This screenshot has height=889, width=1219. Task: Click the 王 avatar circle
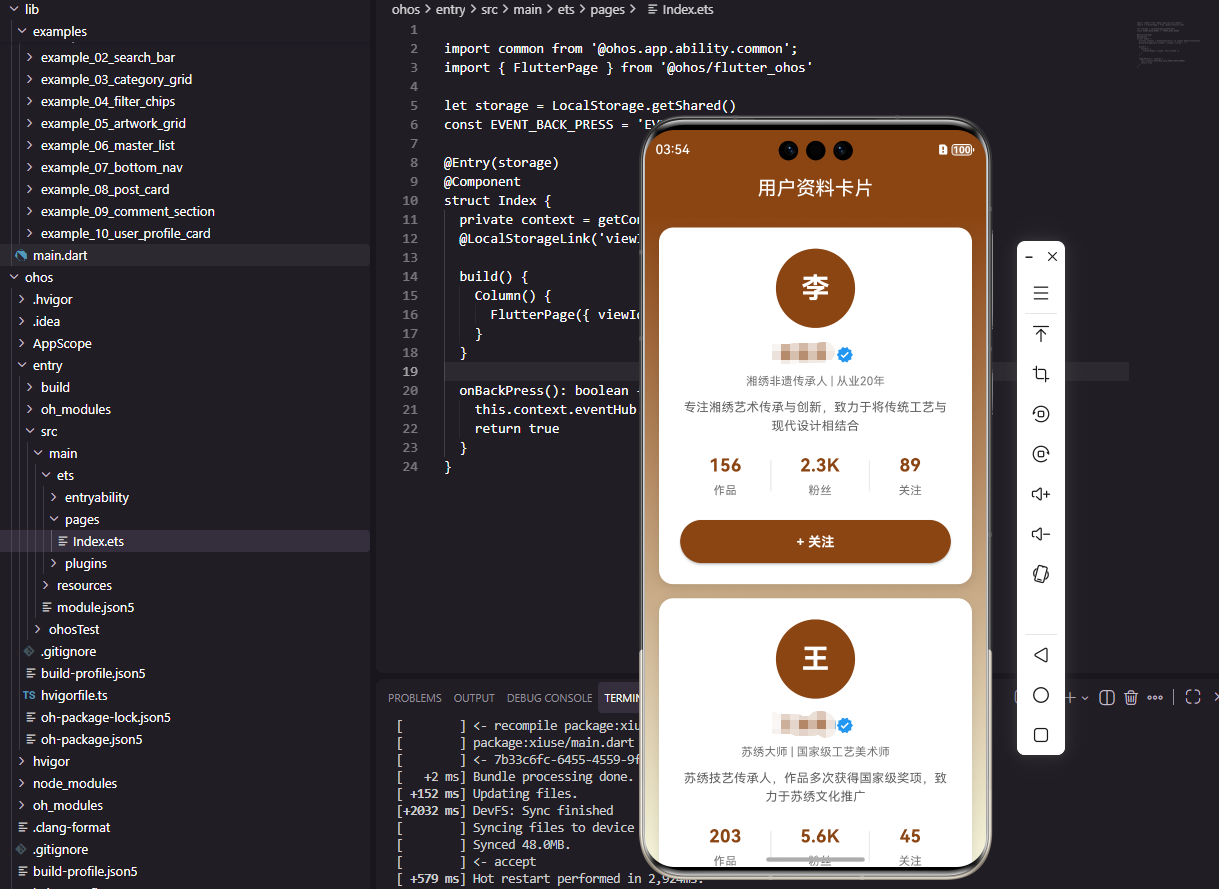pyautogui.click(x=815, y=659)
